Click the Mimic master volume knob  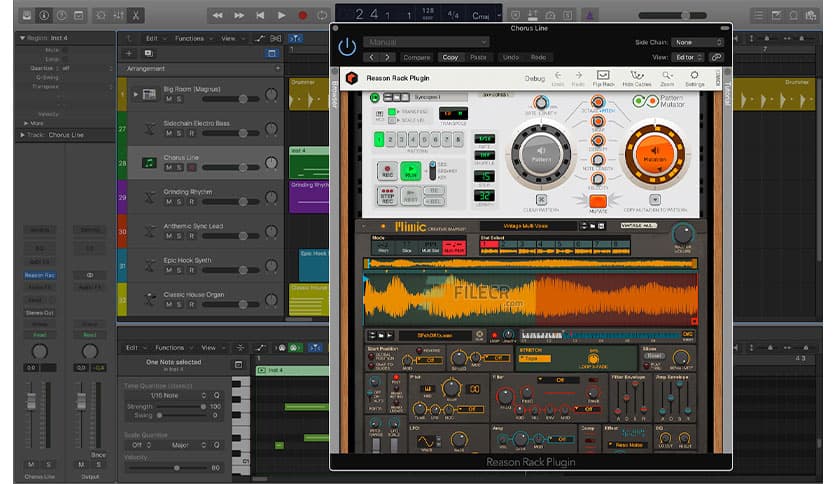click(682, 233)
